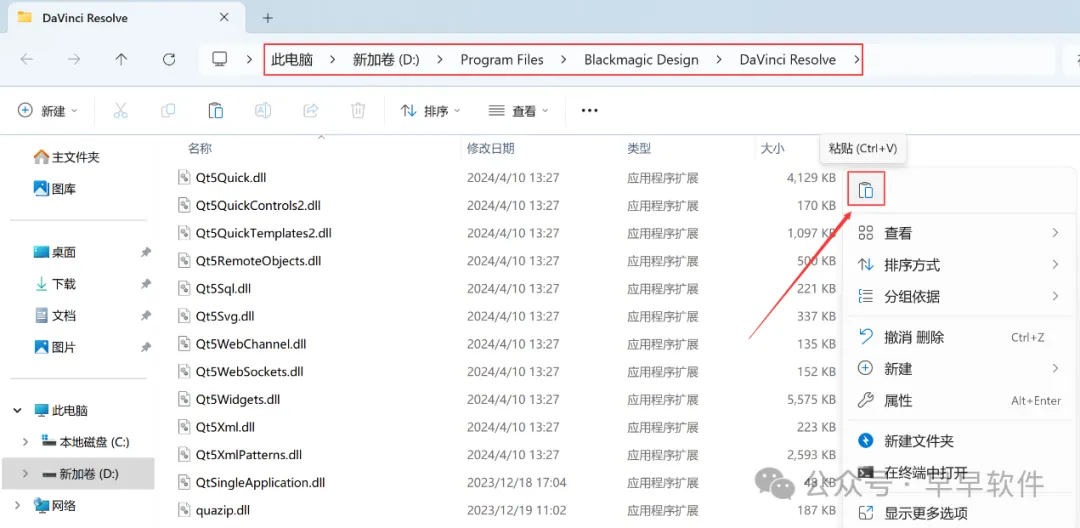Go back with the left arrow

pyautogui.click(x=27, y=59)
